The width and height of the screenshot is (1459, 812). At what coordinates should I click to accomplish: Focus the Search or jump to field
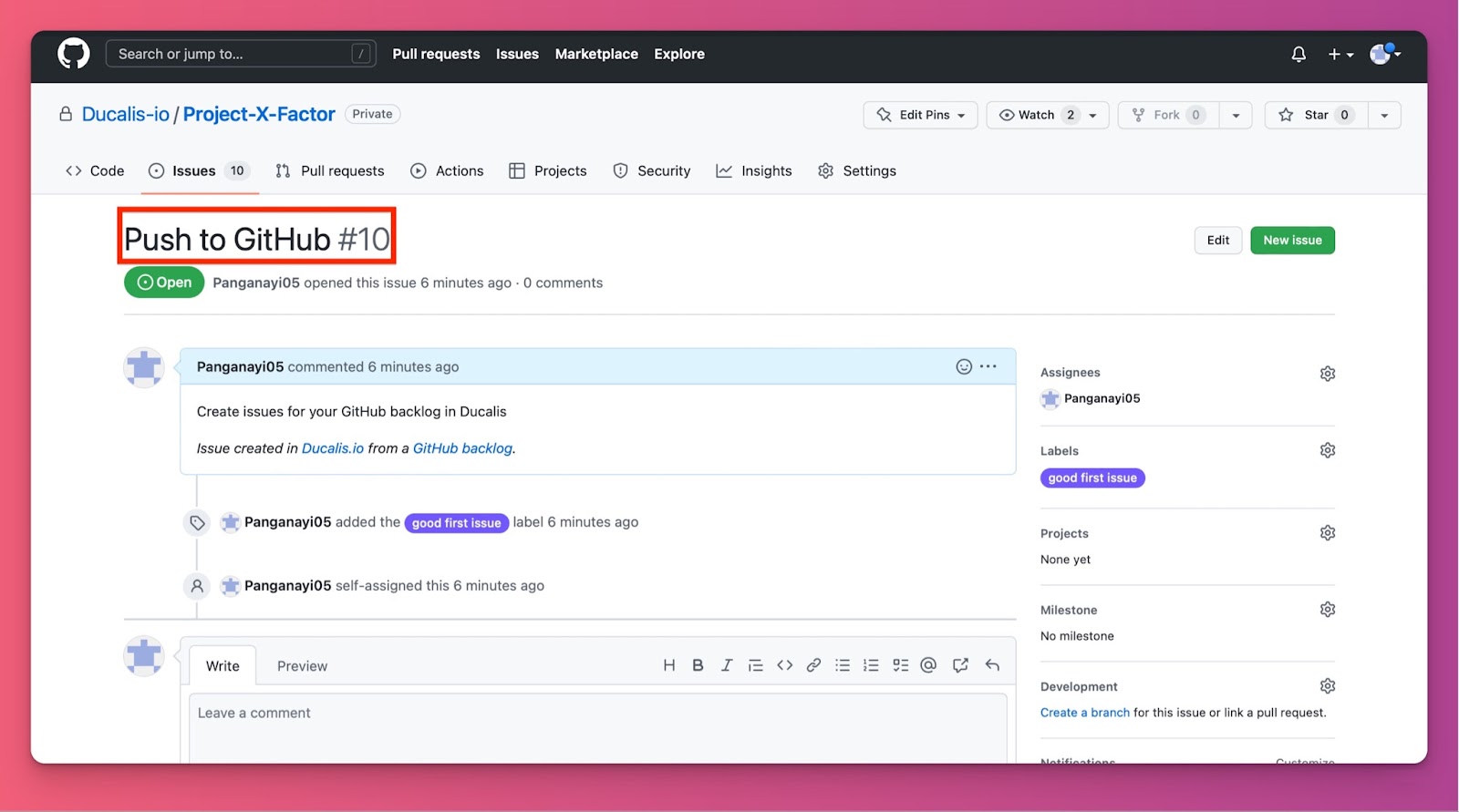pos(241,54)
